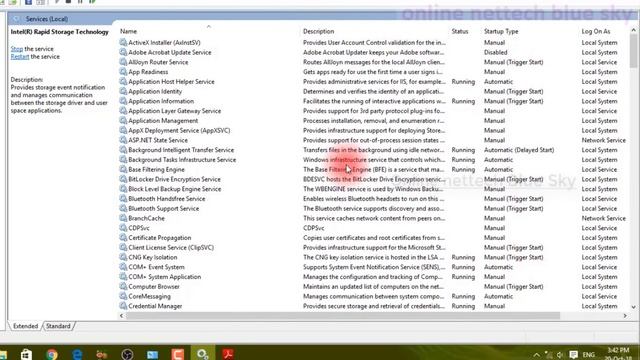This screenshot has width=640, height=360.
Task: Click the Services gears icon in taskbar
Action: (x=202, y=354)
